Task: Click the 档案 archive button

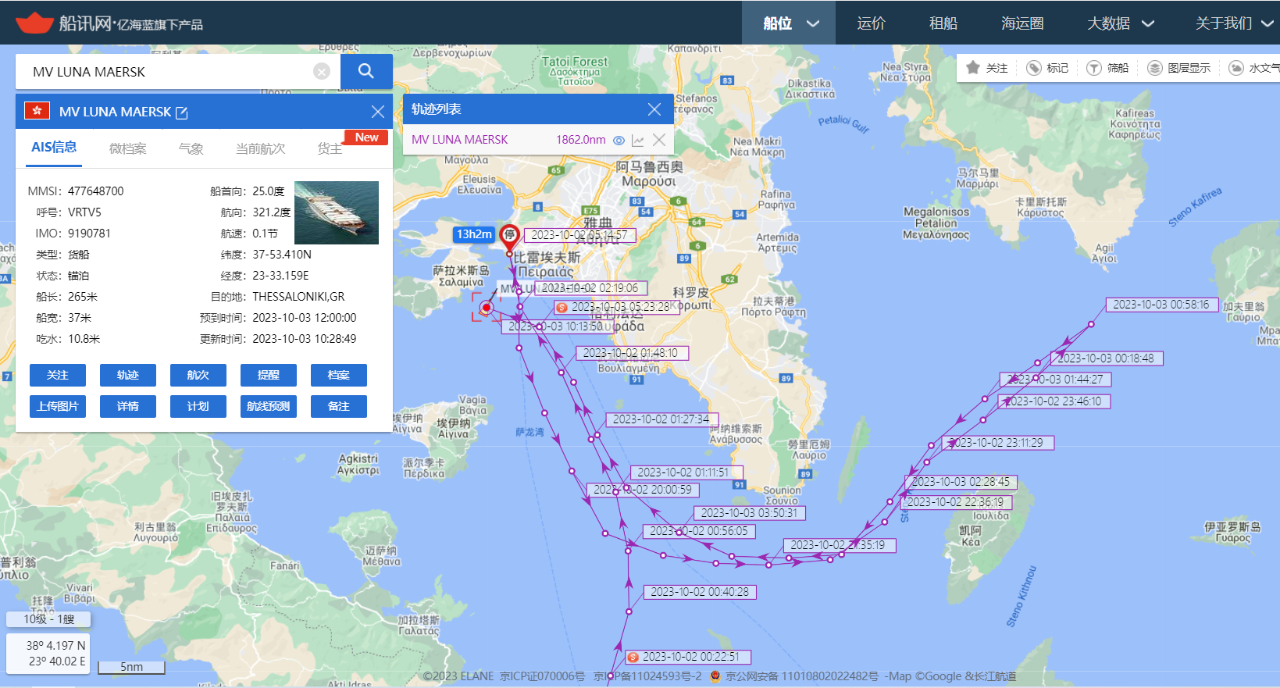Action: click(338, 375)
